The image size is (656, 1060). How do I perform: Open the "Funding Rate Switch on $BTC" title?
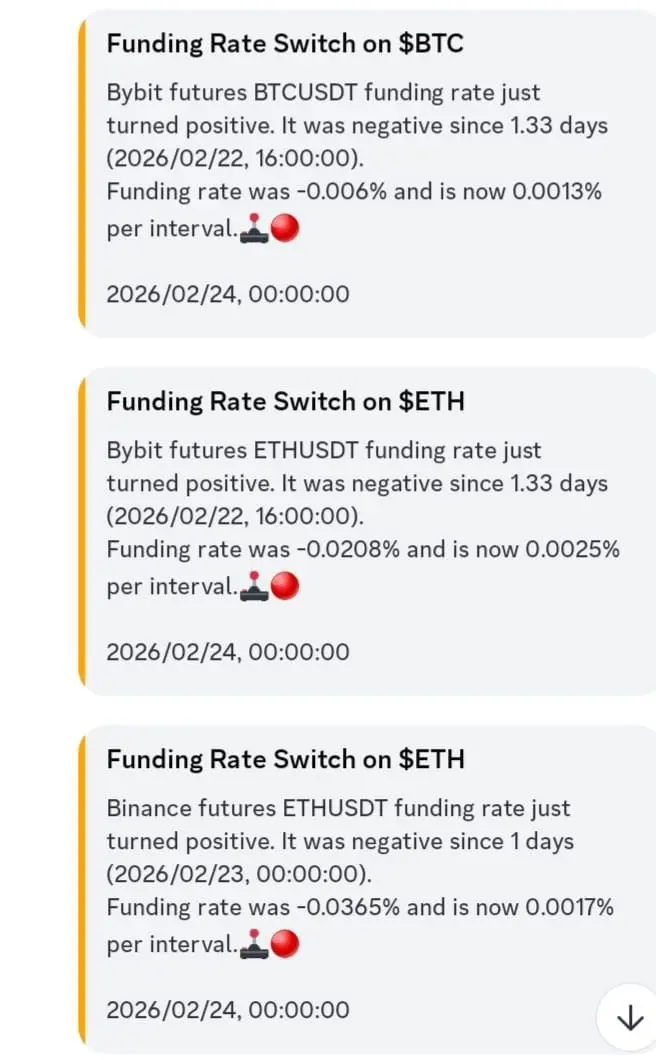click(x=284, y=44)
